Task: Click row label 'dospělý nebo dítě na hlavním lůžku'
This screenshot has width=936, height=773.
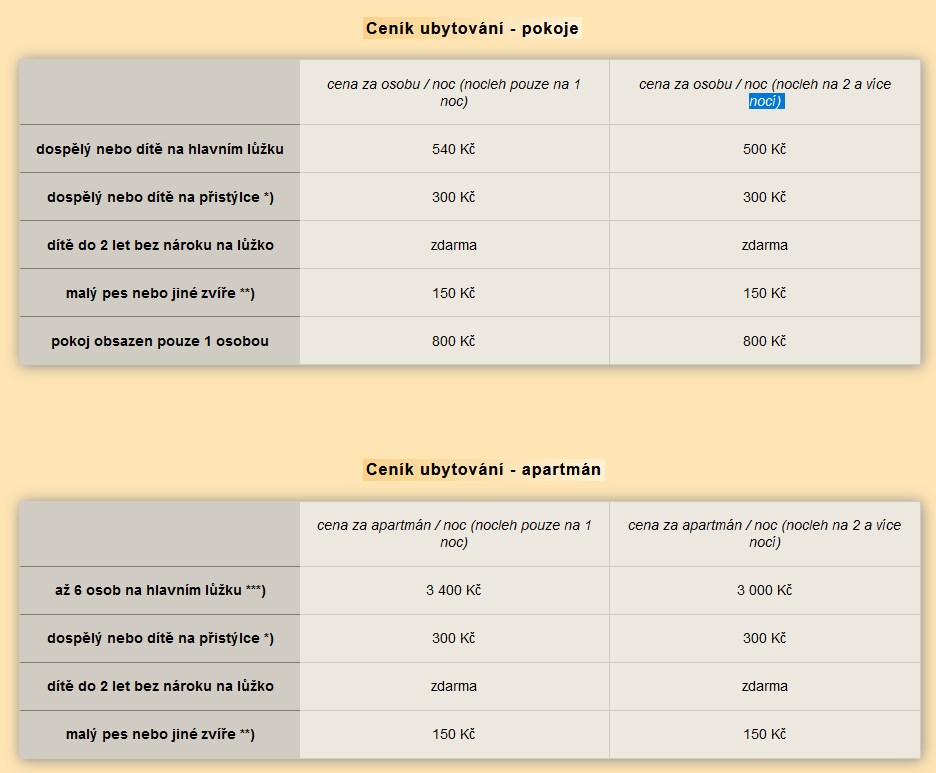Action: point(160,149)
